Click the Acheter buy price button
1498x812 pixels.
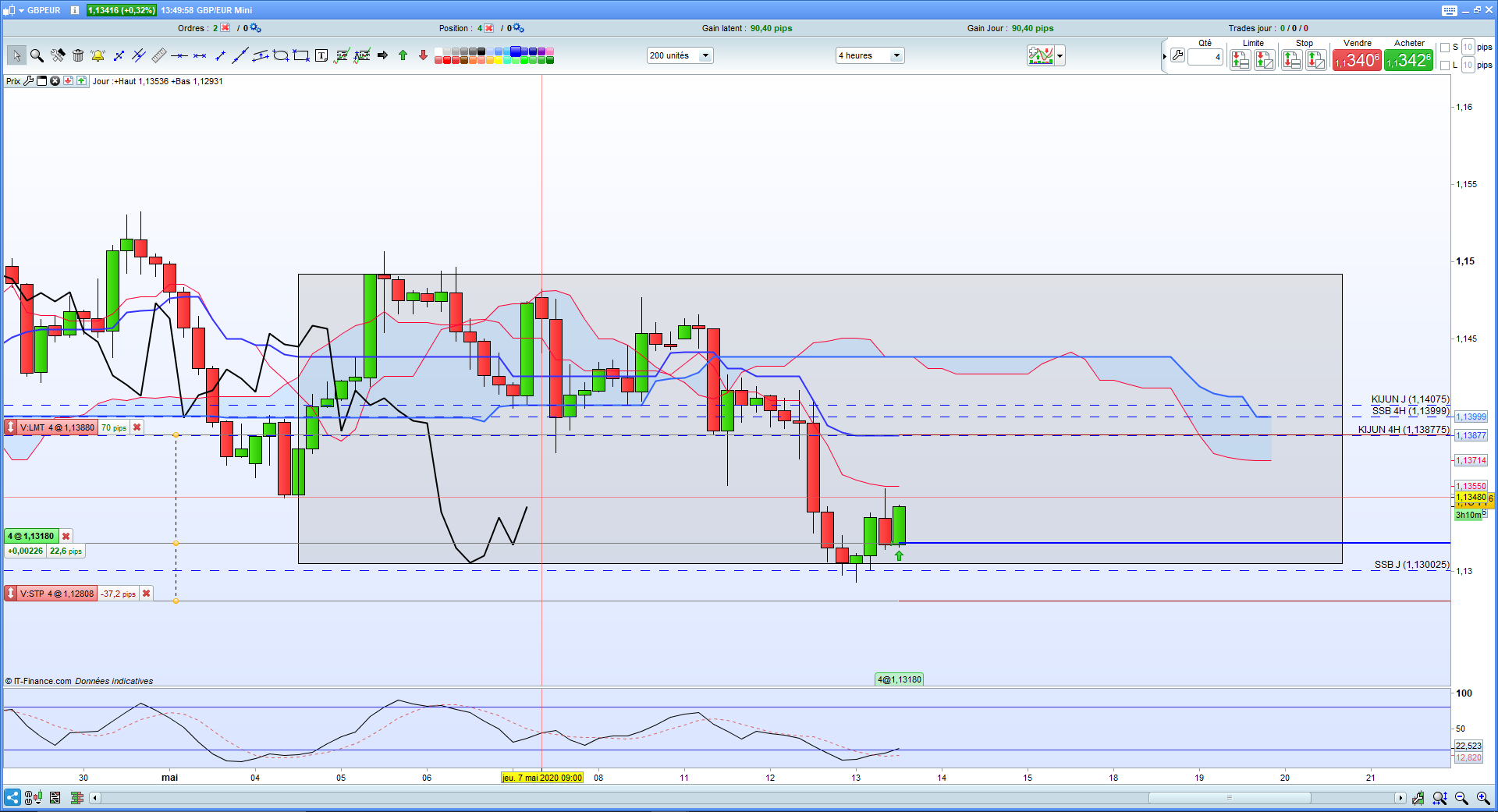1408,60
